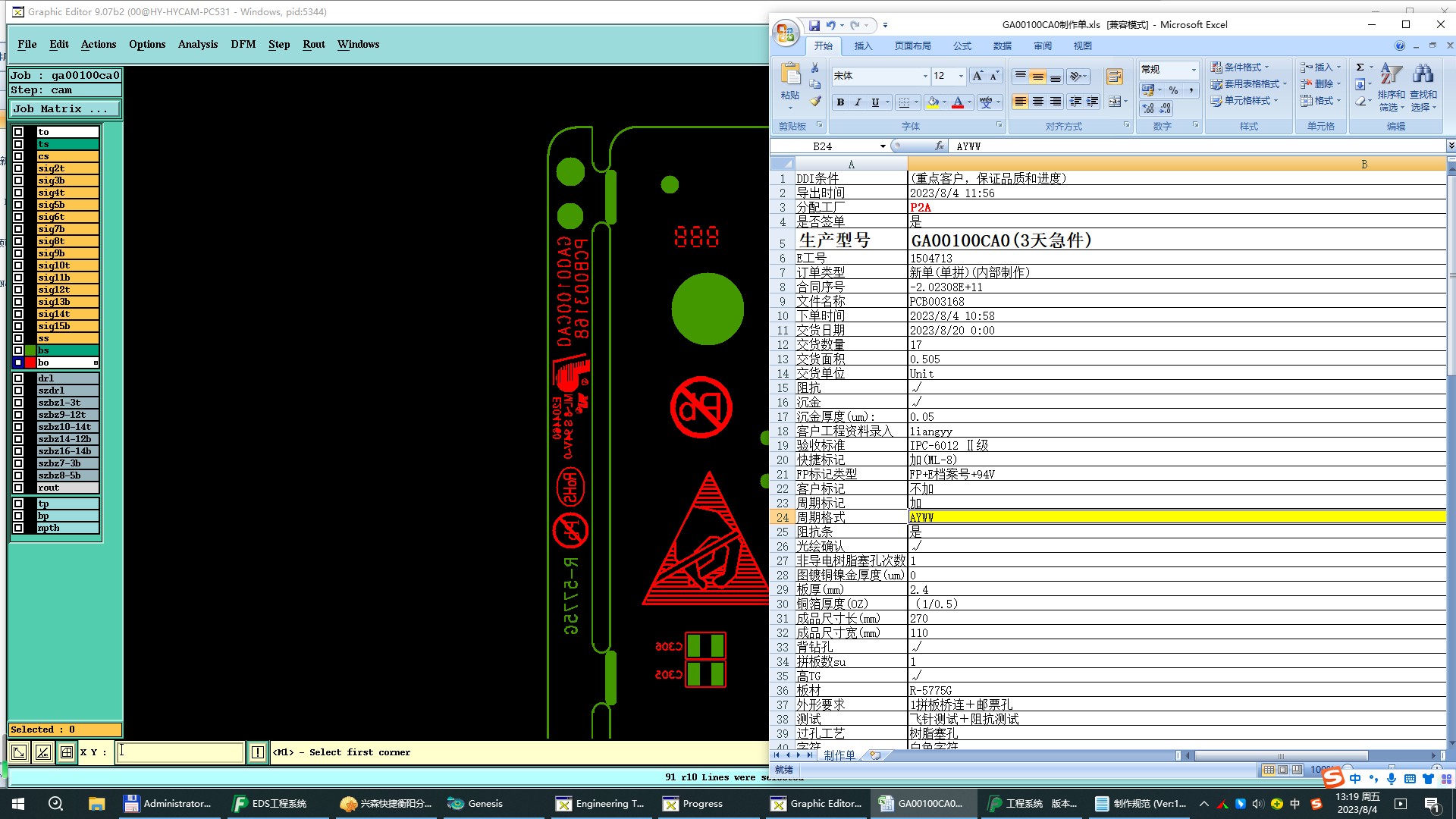This screenshot has height=819, width=1456.
Task: Click the Format Painter brush icon
Action: [815, 101]
